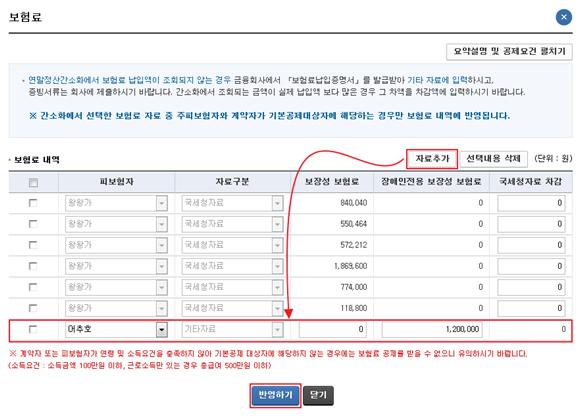Viewport: 581px width, 418px height.
Task: Open the 피보험자 dropdown showing 여추호
Action: (x=116, y=329)
